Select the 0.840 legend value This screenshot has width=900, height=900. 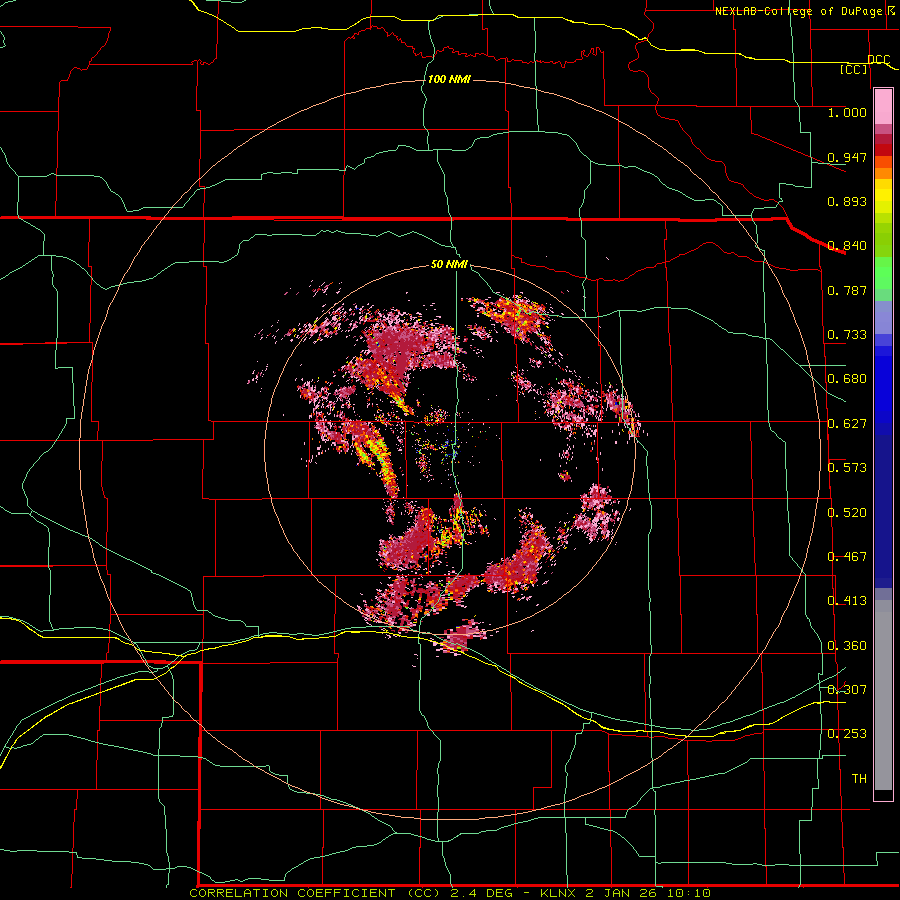click(x=847, y=246)
